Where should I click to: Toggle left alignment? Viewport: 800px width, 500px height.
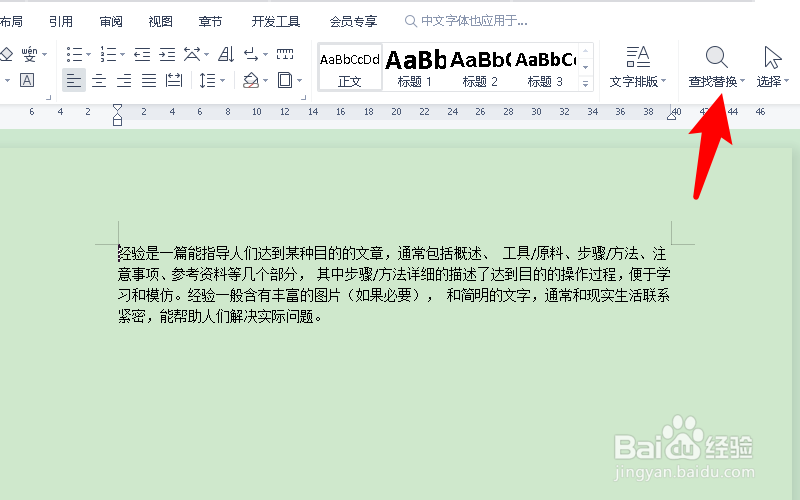tap(74, 80)
